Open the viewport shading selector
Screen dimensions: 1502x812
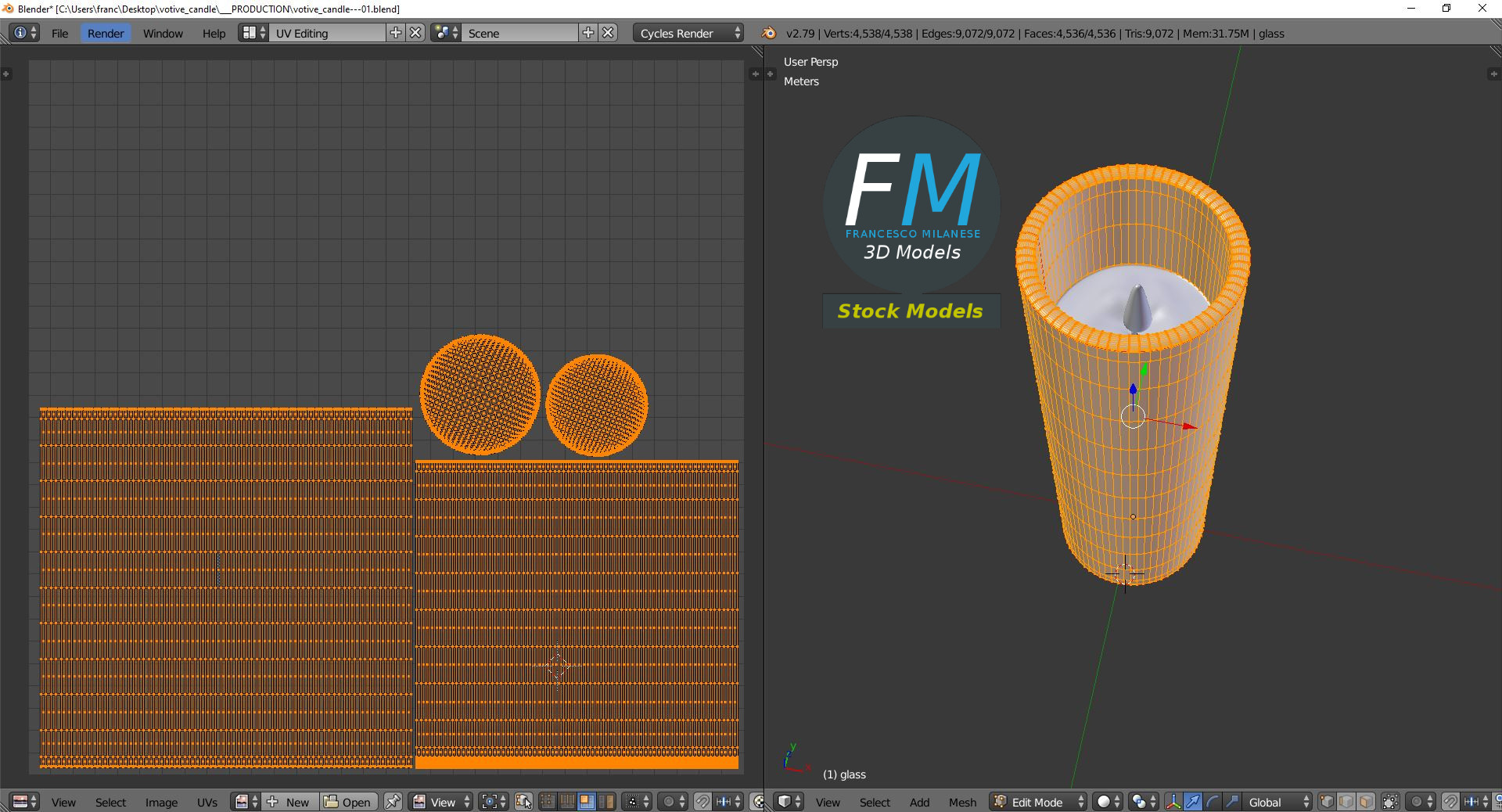tap(1109, 802)
